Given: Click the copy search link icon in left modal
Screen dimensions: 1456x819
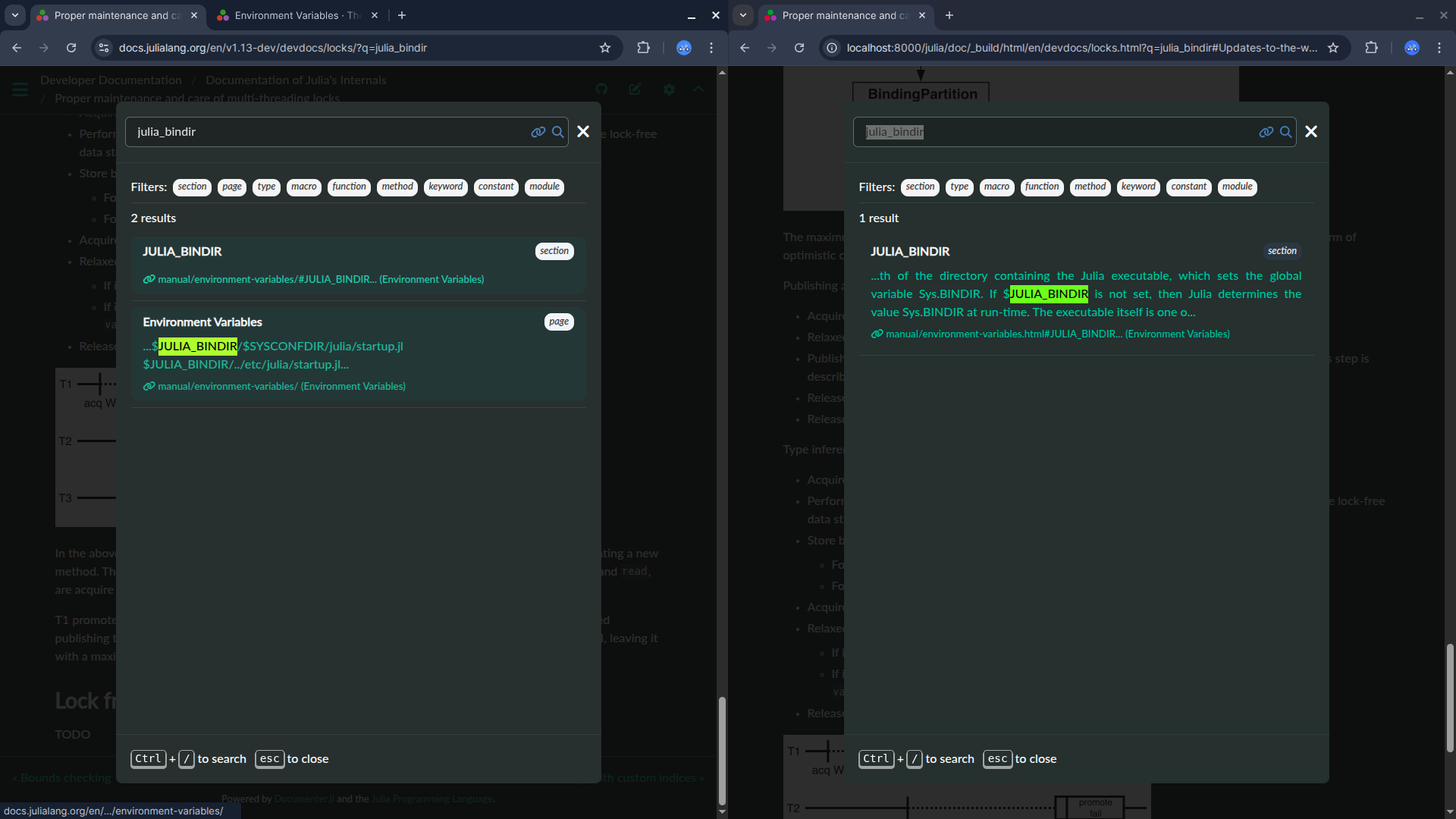Looking at the screenshot, I should (x=538, y=132).
